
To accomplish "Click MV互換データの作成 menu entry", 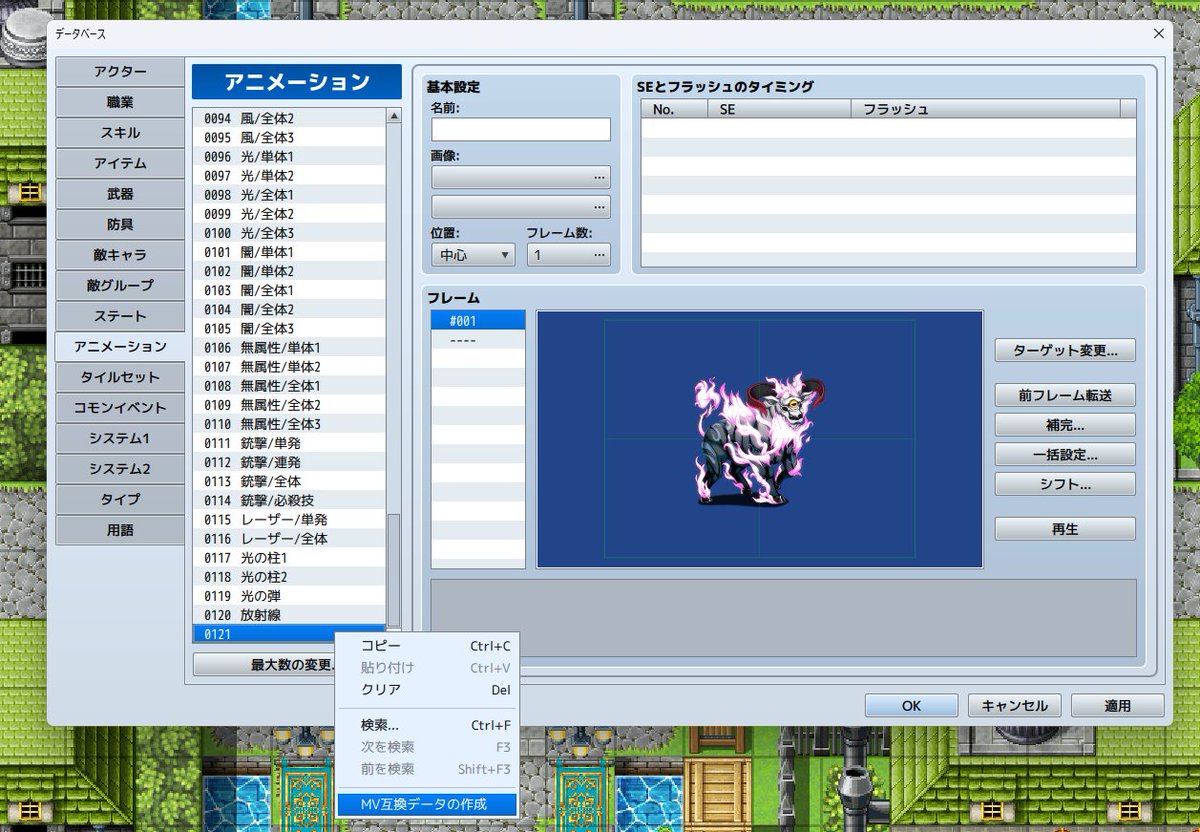I will [426, 804].
